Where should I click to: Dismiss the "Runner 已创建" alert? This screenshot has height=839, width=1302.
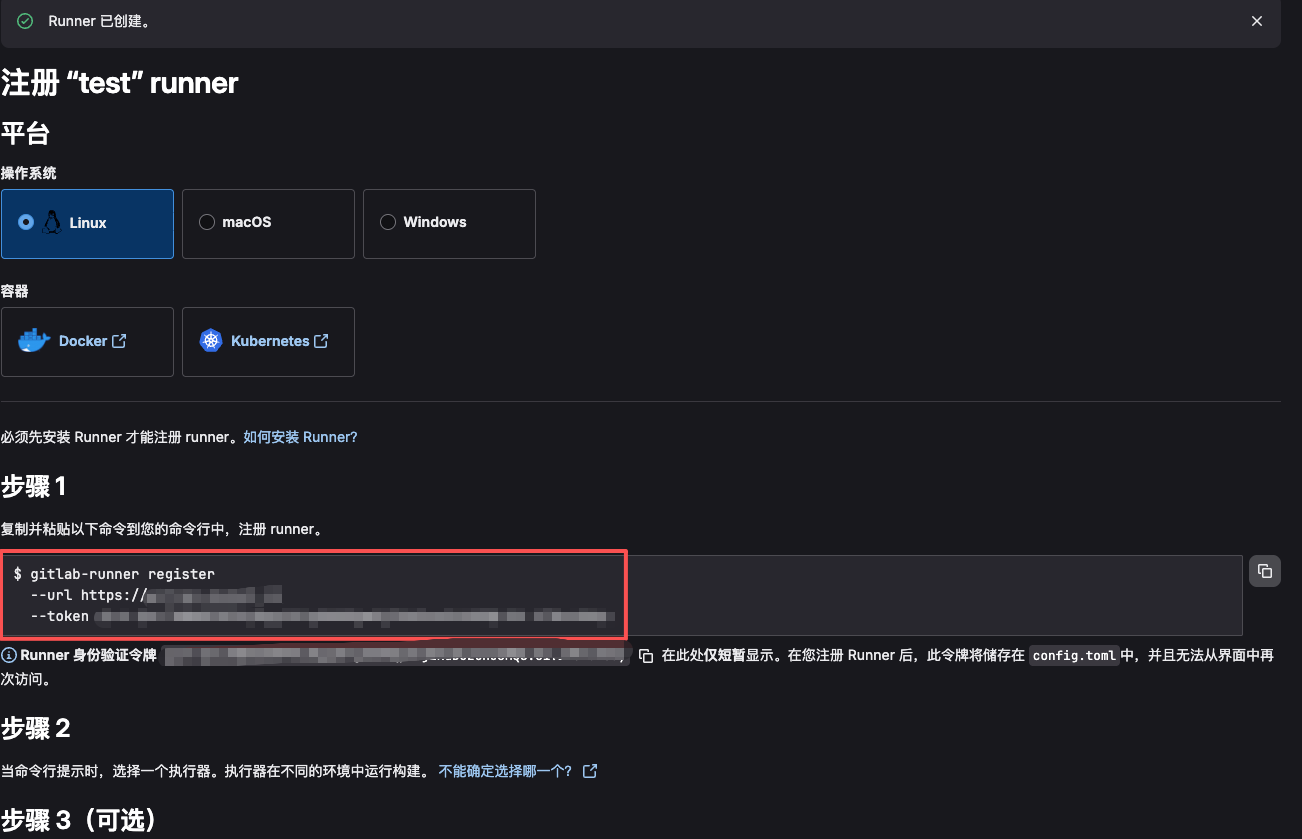tap(1257, 21)
